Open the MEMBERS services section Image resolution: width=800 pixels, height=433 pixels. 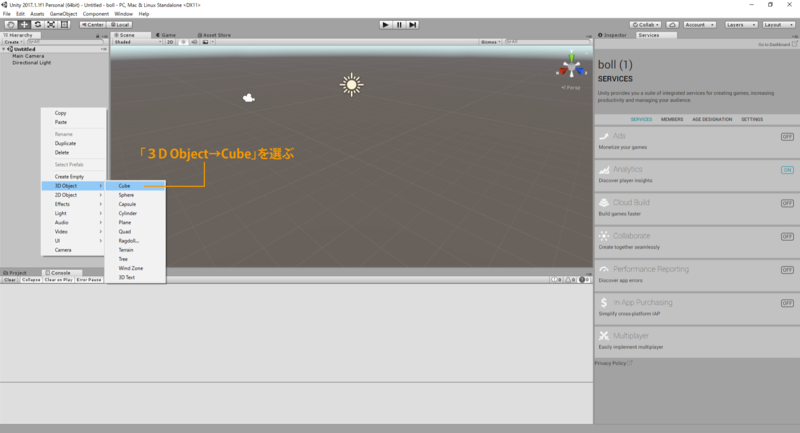[672, 119]
